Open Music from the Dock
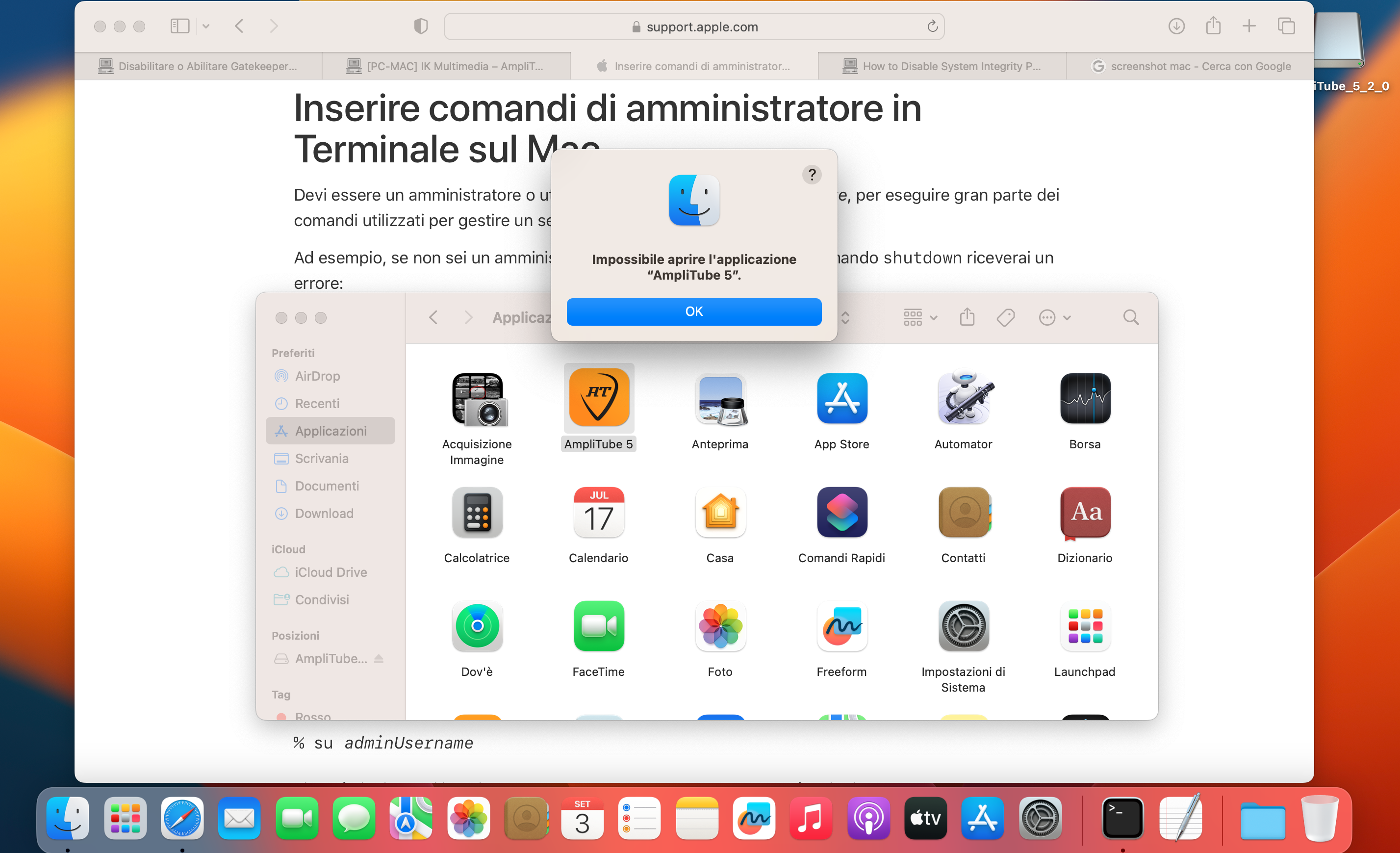Viewport: 1400px width, 853px height. coord(811,818)
